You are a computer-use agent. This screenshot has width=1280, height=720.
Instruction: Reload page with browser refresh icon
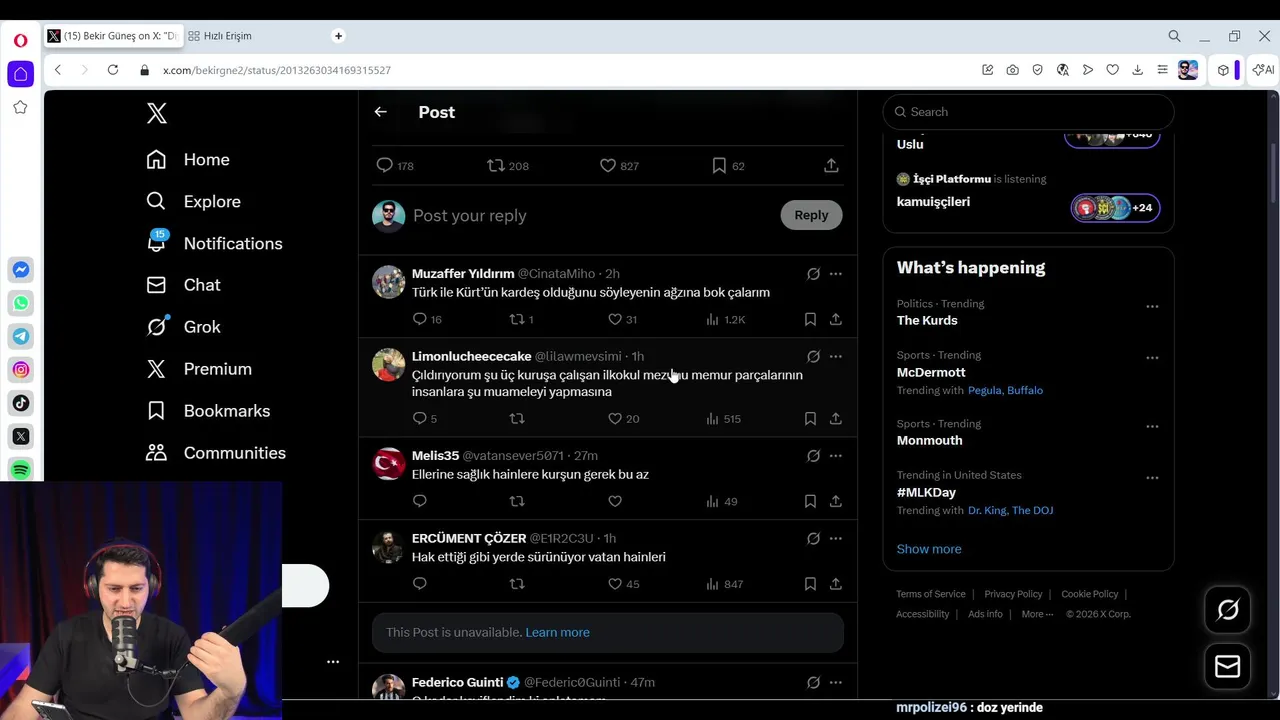[113, 70]
